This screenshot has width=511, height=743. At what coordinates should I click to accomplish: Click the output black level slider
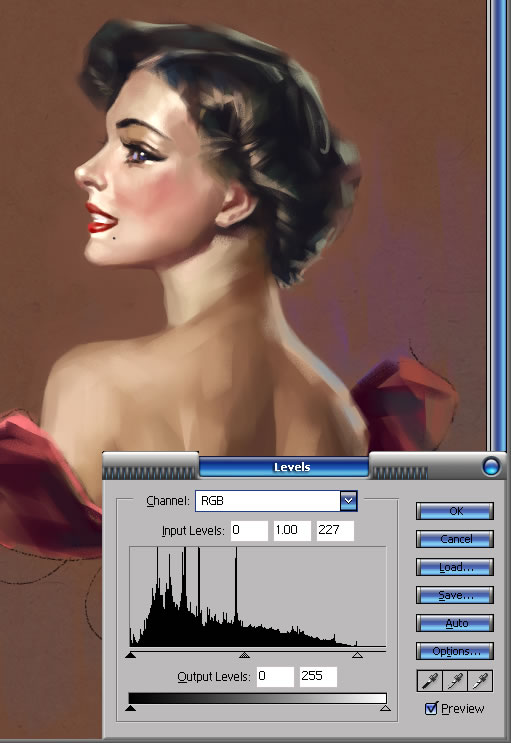[131, 708]
